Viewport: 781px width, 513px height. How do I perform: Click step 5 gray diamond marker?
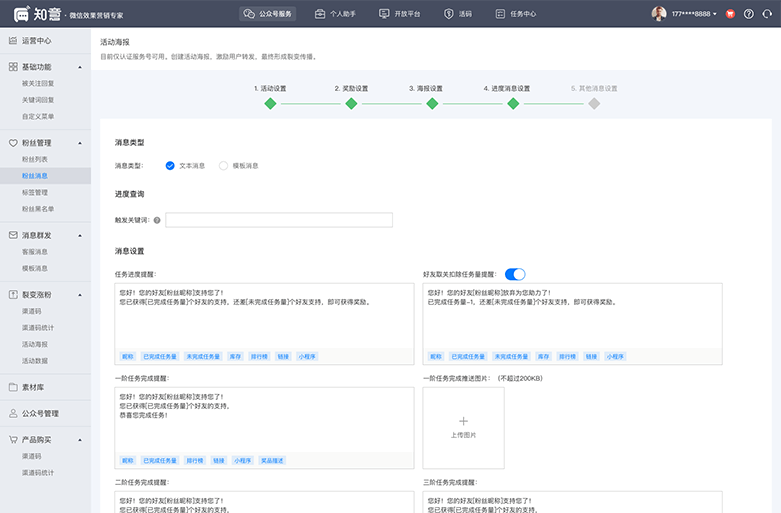point(594,104)
